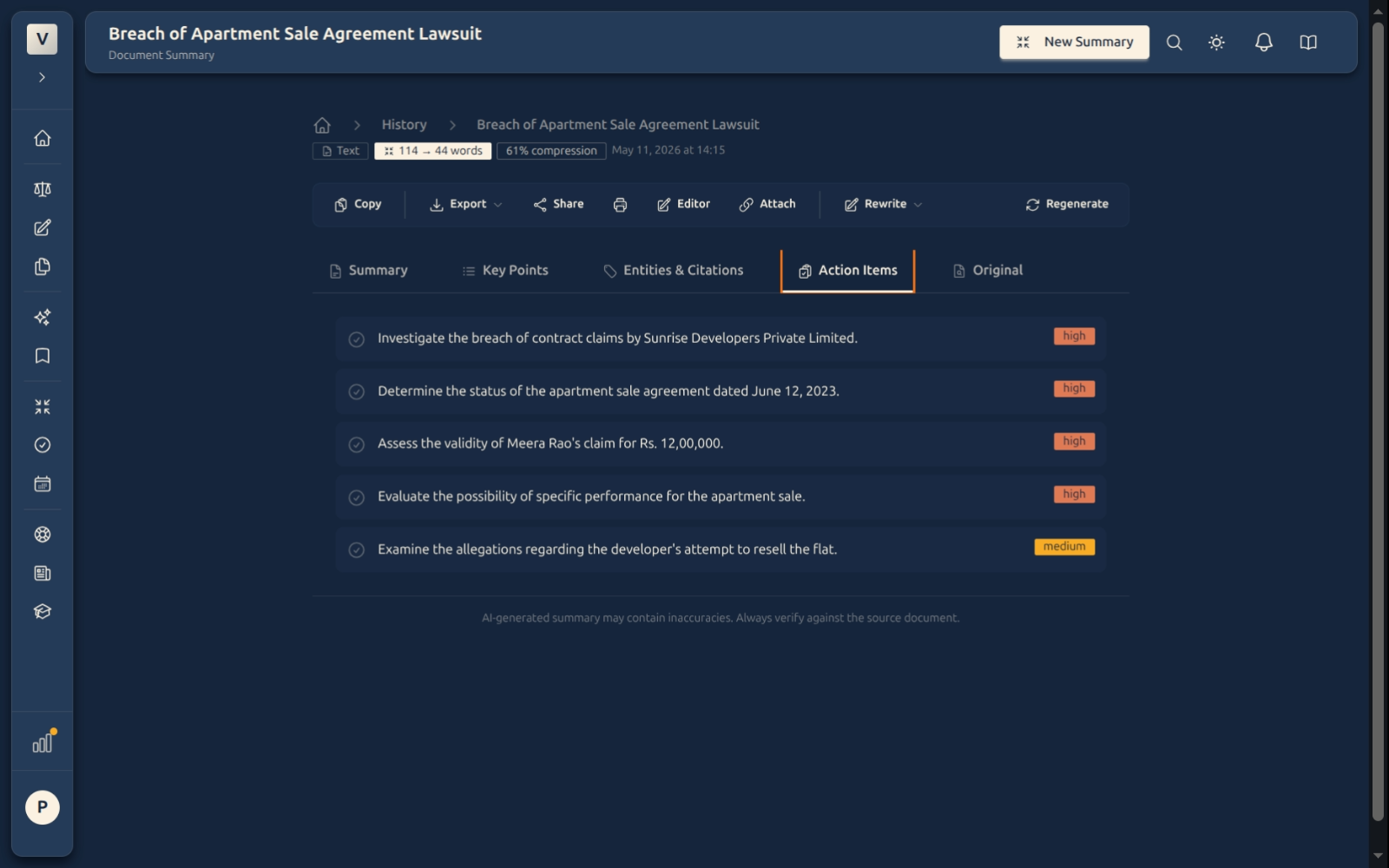
Task: Open the bar chart analytics sidebar icon
Action: pos(43,743)
